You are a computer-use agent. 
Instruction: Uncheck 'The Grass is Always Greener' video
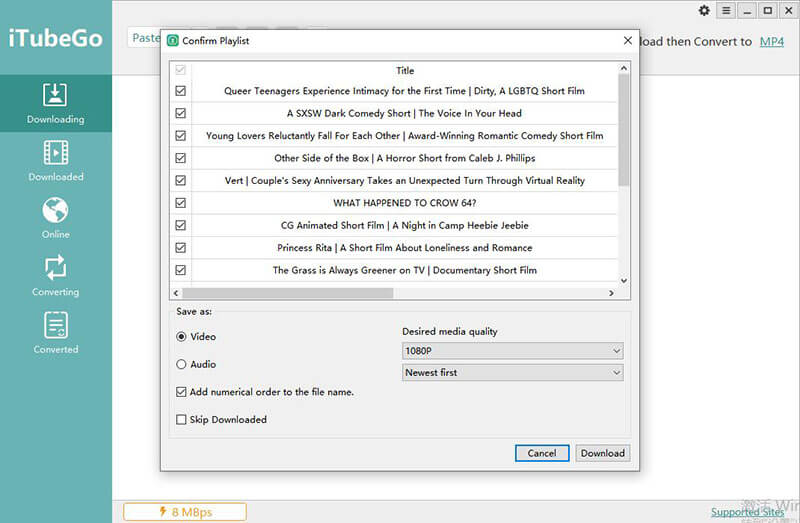point(181,270)
